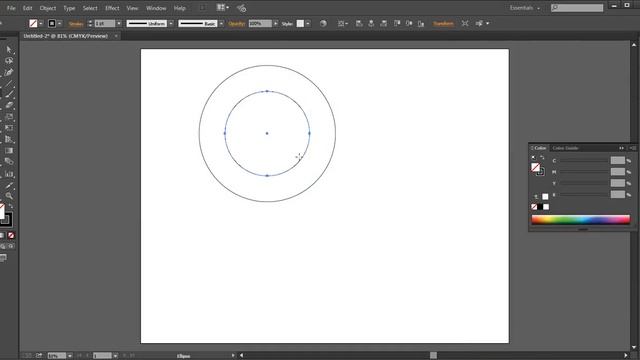Open the fill color dropdown in control bar
The height and width of the screenshot is (360, 640).
coord(40,24)
